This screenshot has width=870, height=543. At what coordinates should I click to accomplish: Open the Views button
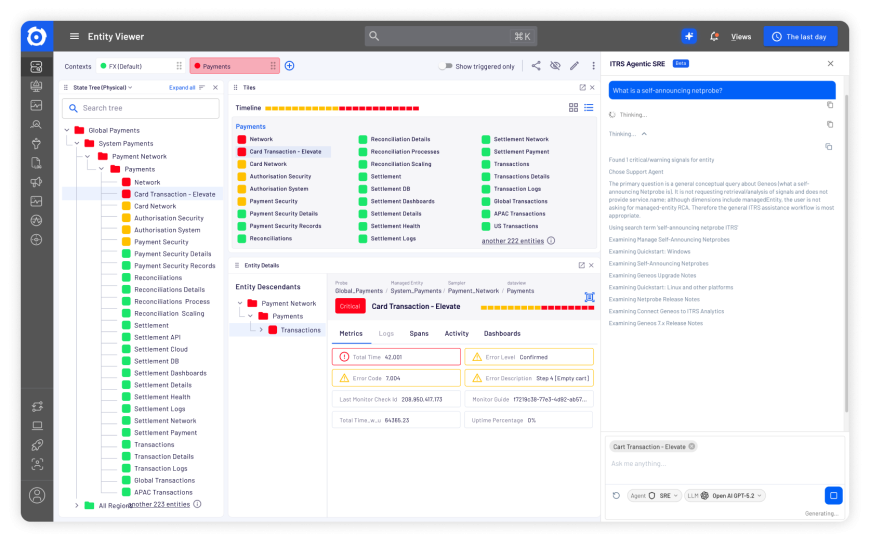[x=741, y=37]
